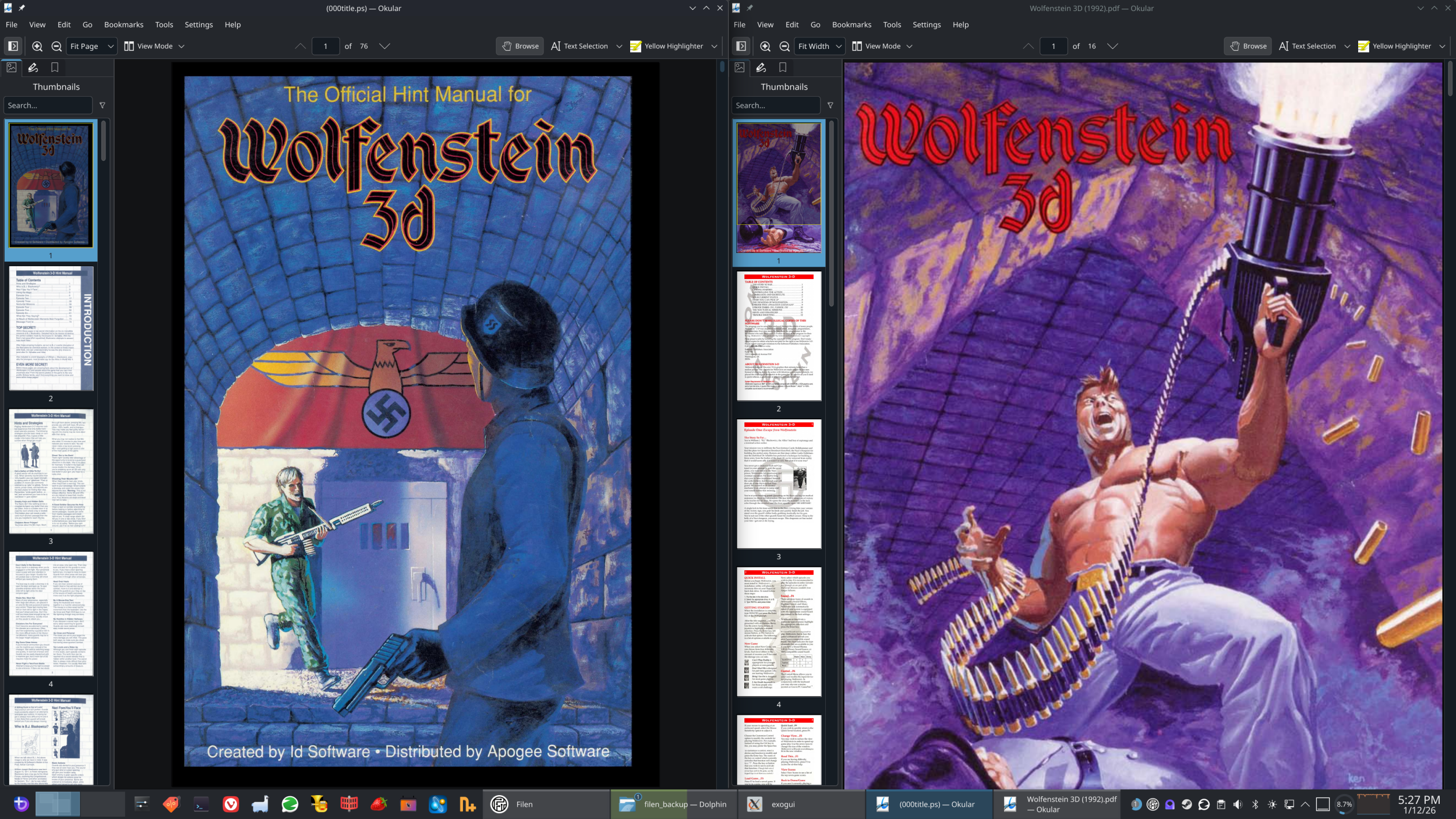The width and height of the screenshot is (1456, 819).
Task: Expand Text Selection arrow in left toolbar
Action: (619, 46)
